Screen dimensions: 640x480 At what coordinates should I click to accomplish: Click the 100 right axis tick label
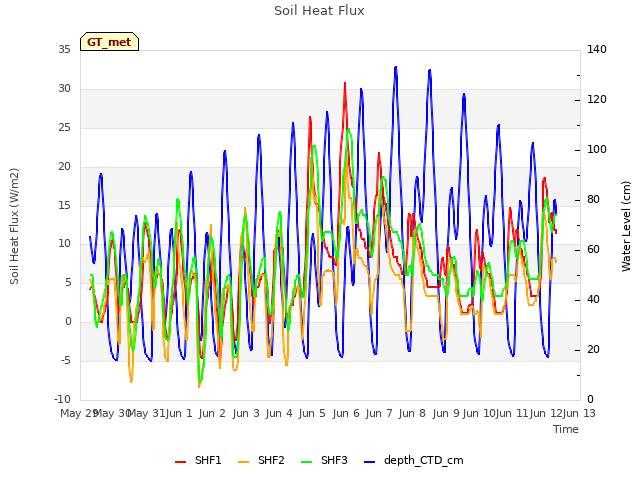[x=597, y=150]
